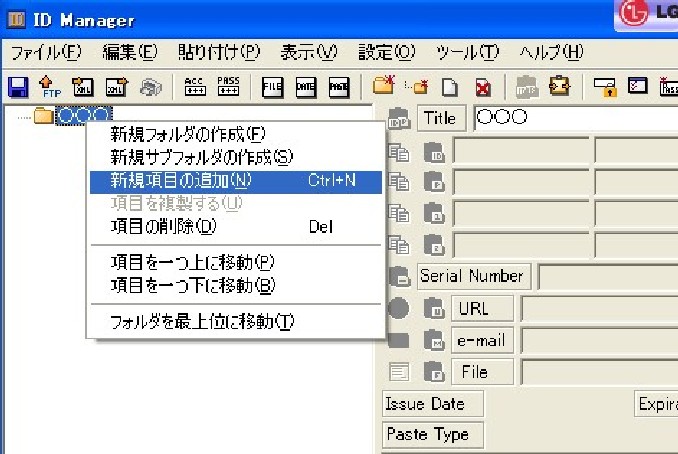Open the ツール(T) menu
Viewport: 678px width, 454px height.
pyautogui.click(x=467, y=53)
